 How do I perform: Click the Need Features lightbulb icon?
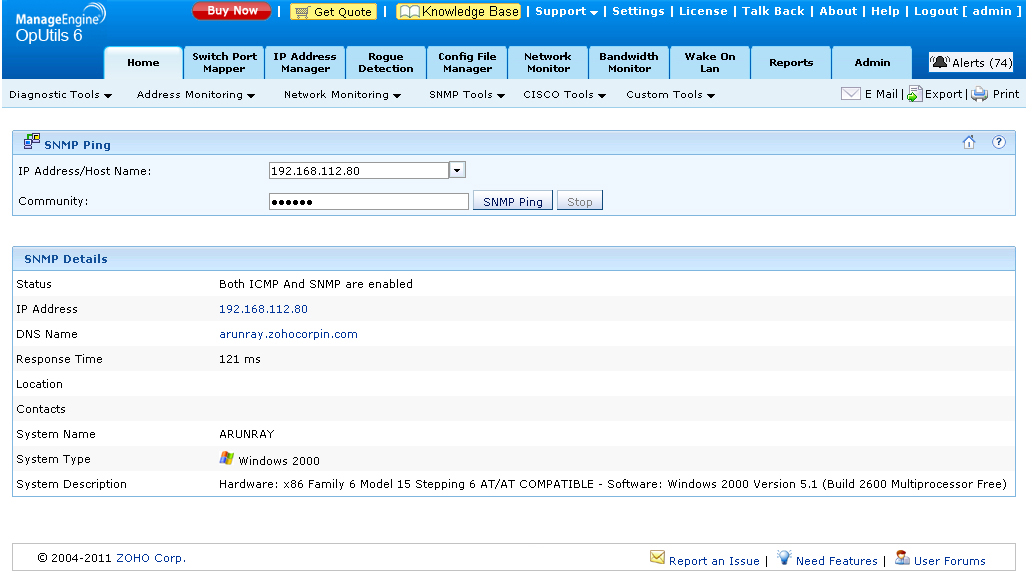pyautogui.click(x=783, y=558)
